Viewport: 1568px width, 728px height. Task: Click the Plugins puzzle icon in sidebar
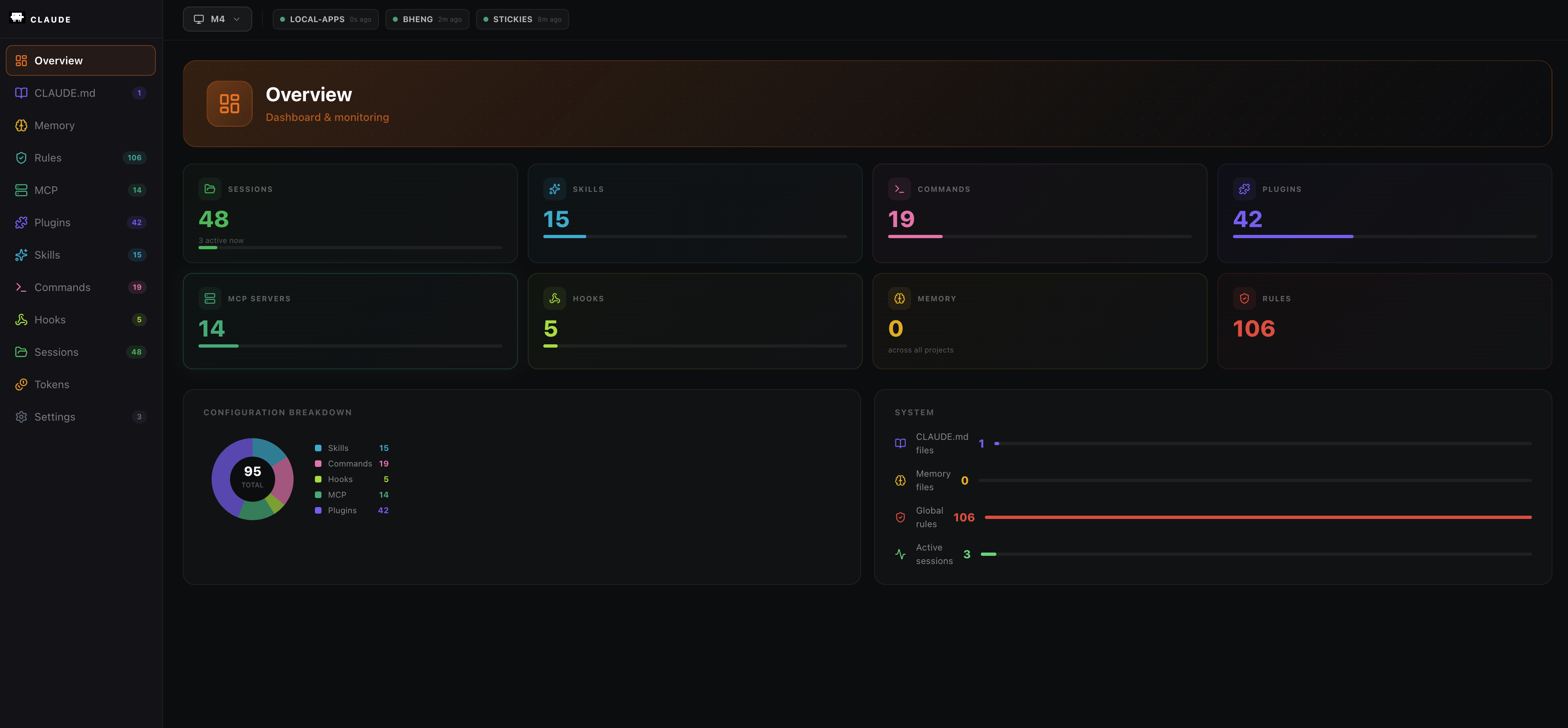coord(21,223)
